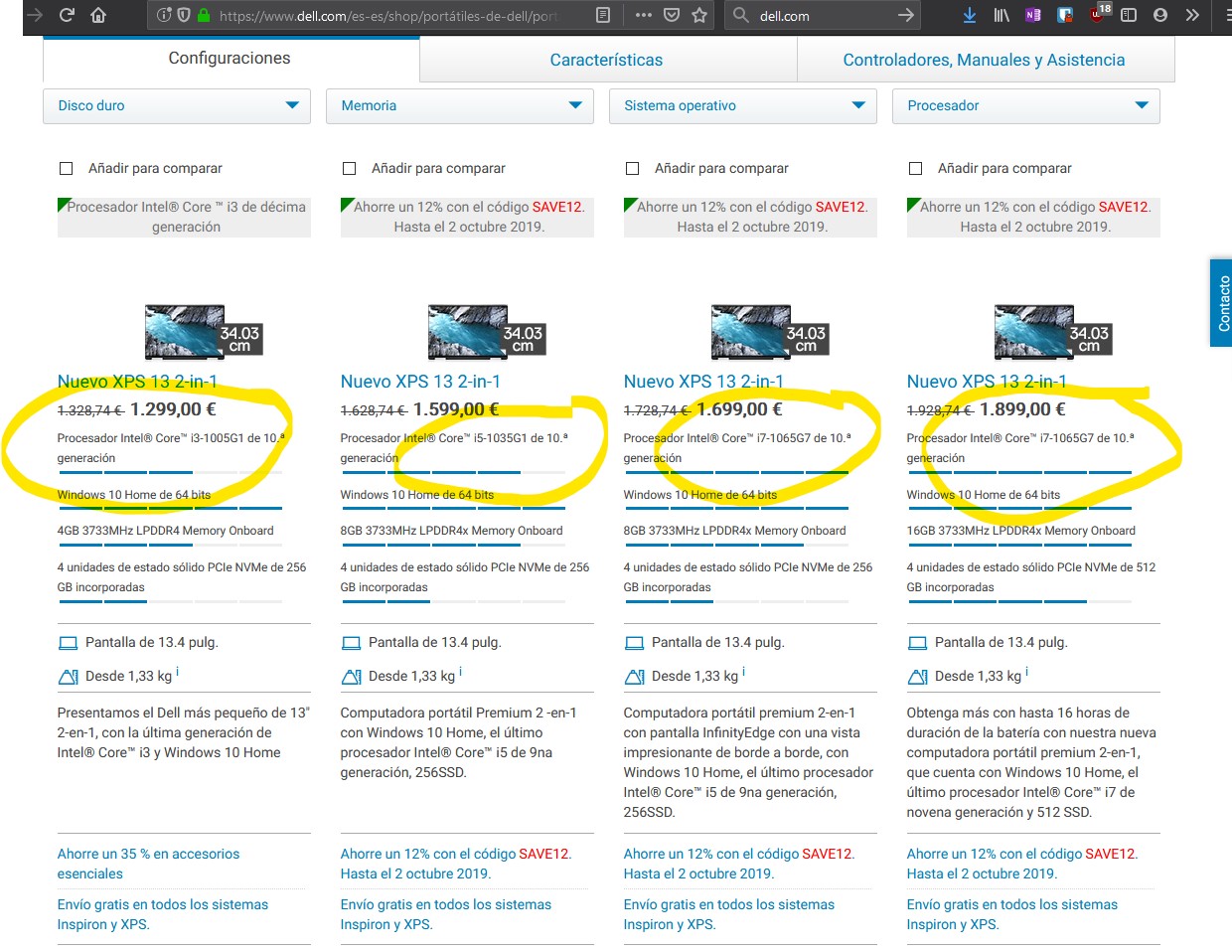Click Envío gratis link under 1.899,00 € model
The height and width of the screenshot is (952, 1232).
(1012, 914)
